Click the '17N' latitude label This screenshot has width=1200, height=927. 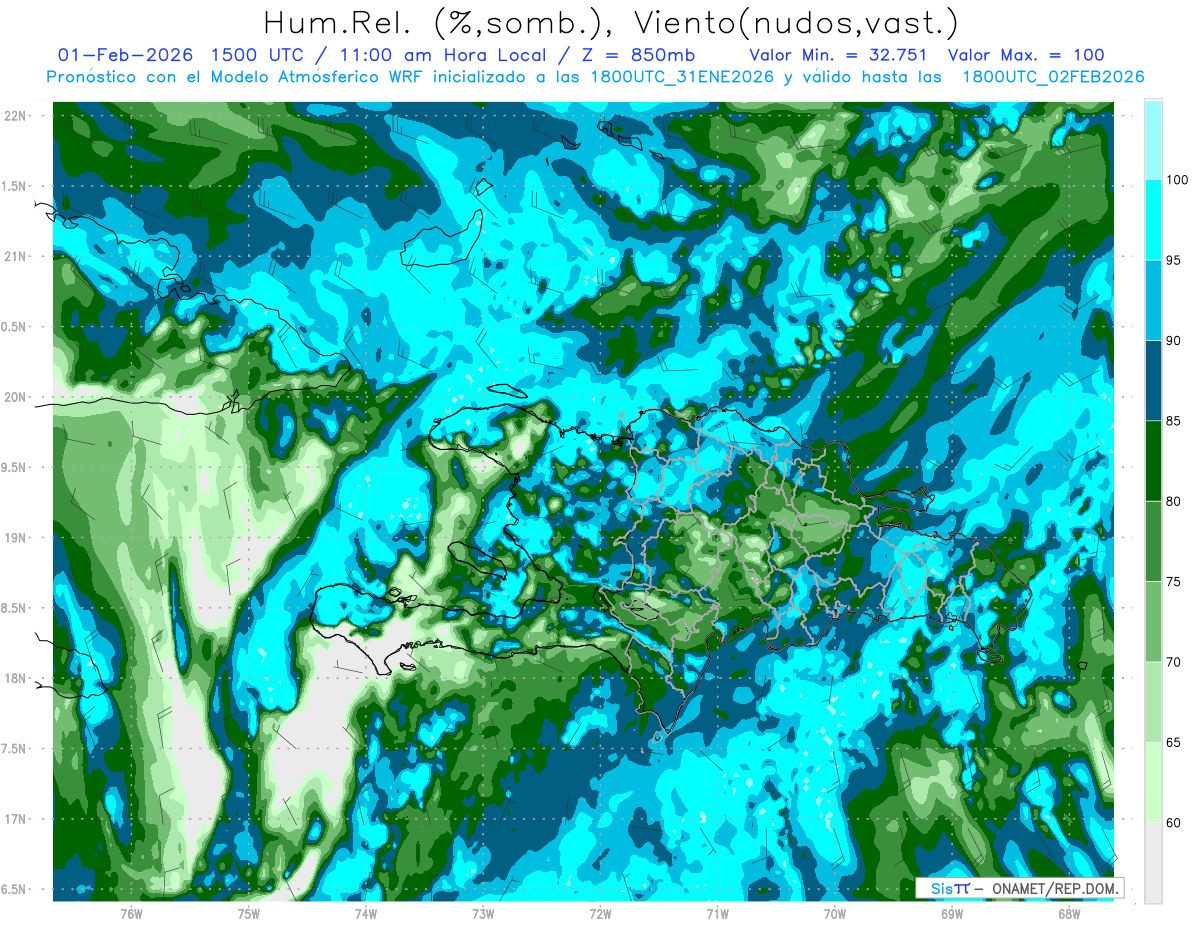coord(16,819)
